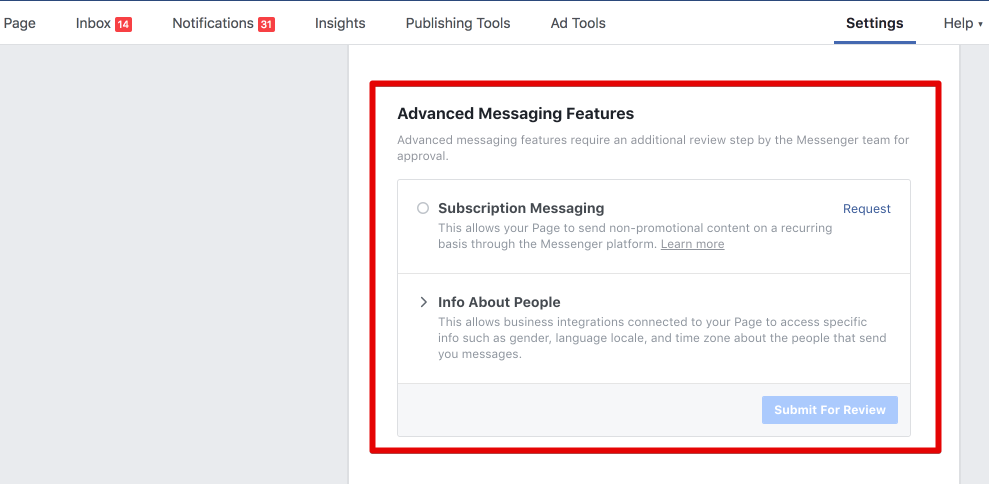989x484 pixels.
Task: Open the Learn more link
Action: click(693, 244)
